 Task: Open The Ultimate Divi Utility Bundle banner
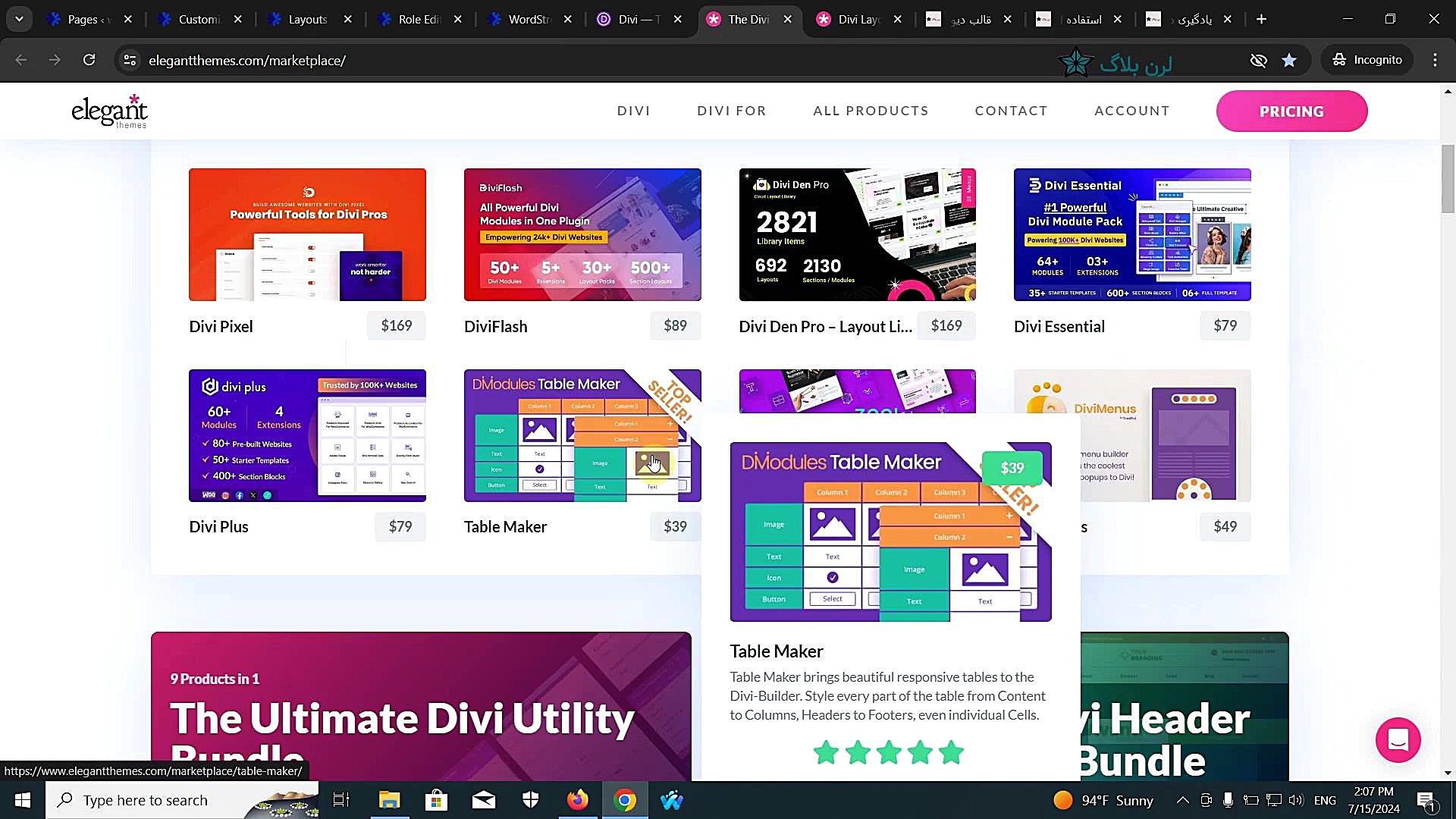tap(421, 706)
